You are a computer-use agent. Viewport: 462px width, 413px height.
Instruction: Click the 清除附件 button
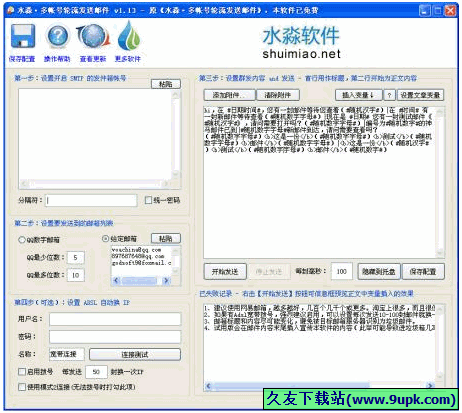[278, 95]
